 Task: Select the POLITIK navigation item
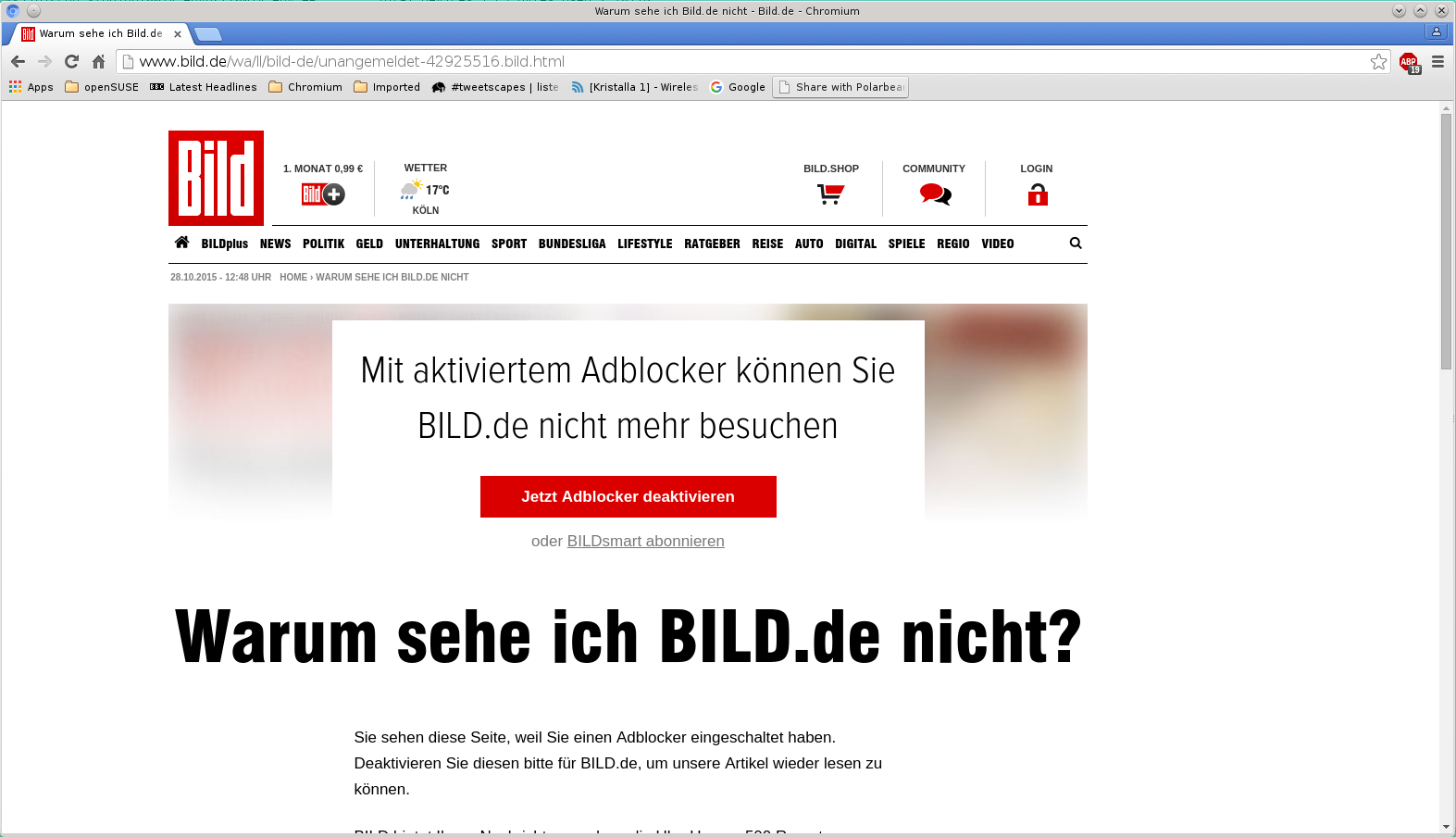pos(323,244)
